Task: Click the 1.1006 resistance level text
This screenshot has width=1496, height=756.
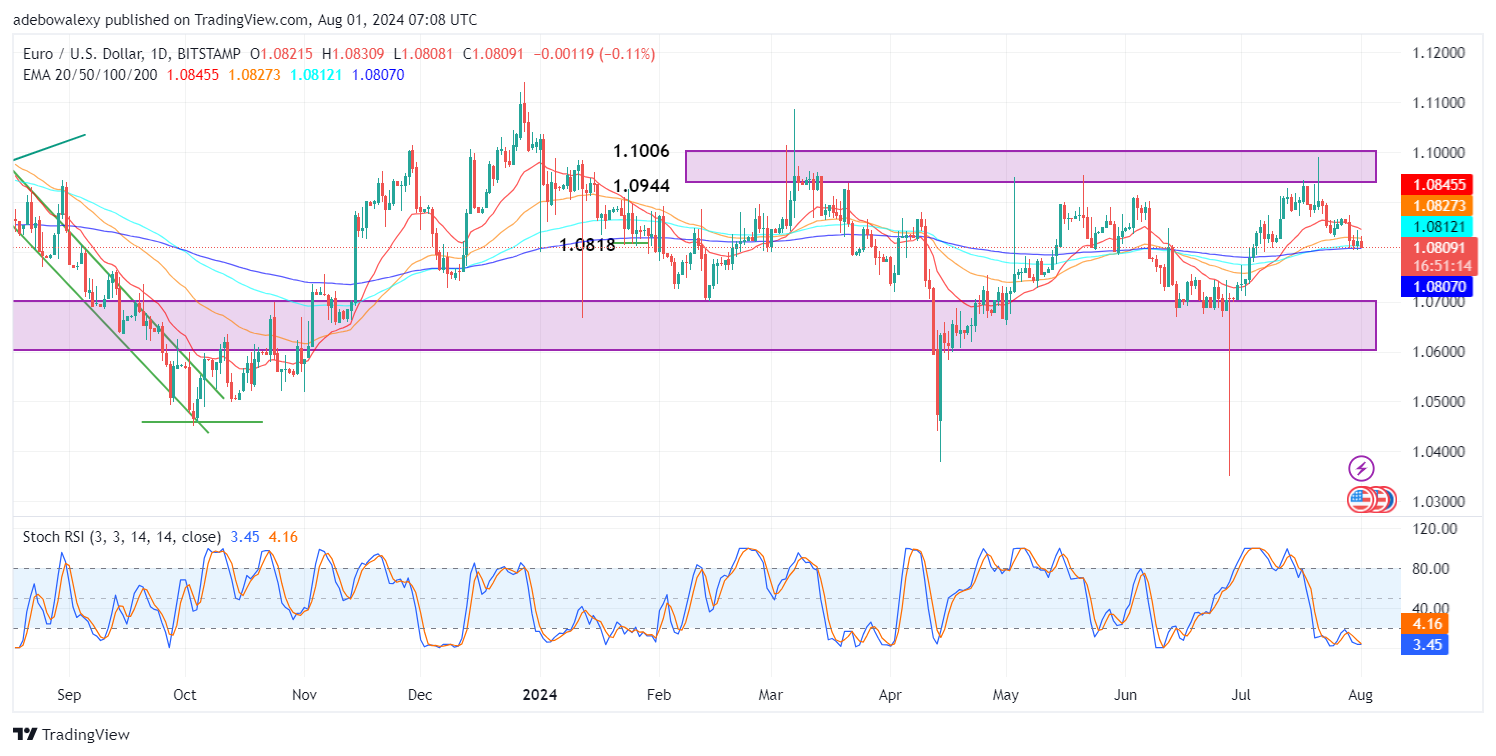Action: [x=641, y=152]
